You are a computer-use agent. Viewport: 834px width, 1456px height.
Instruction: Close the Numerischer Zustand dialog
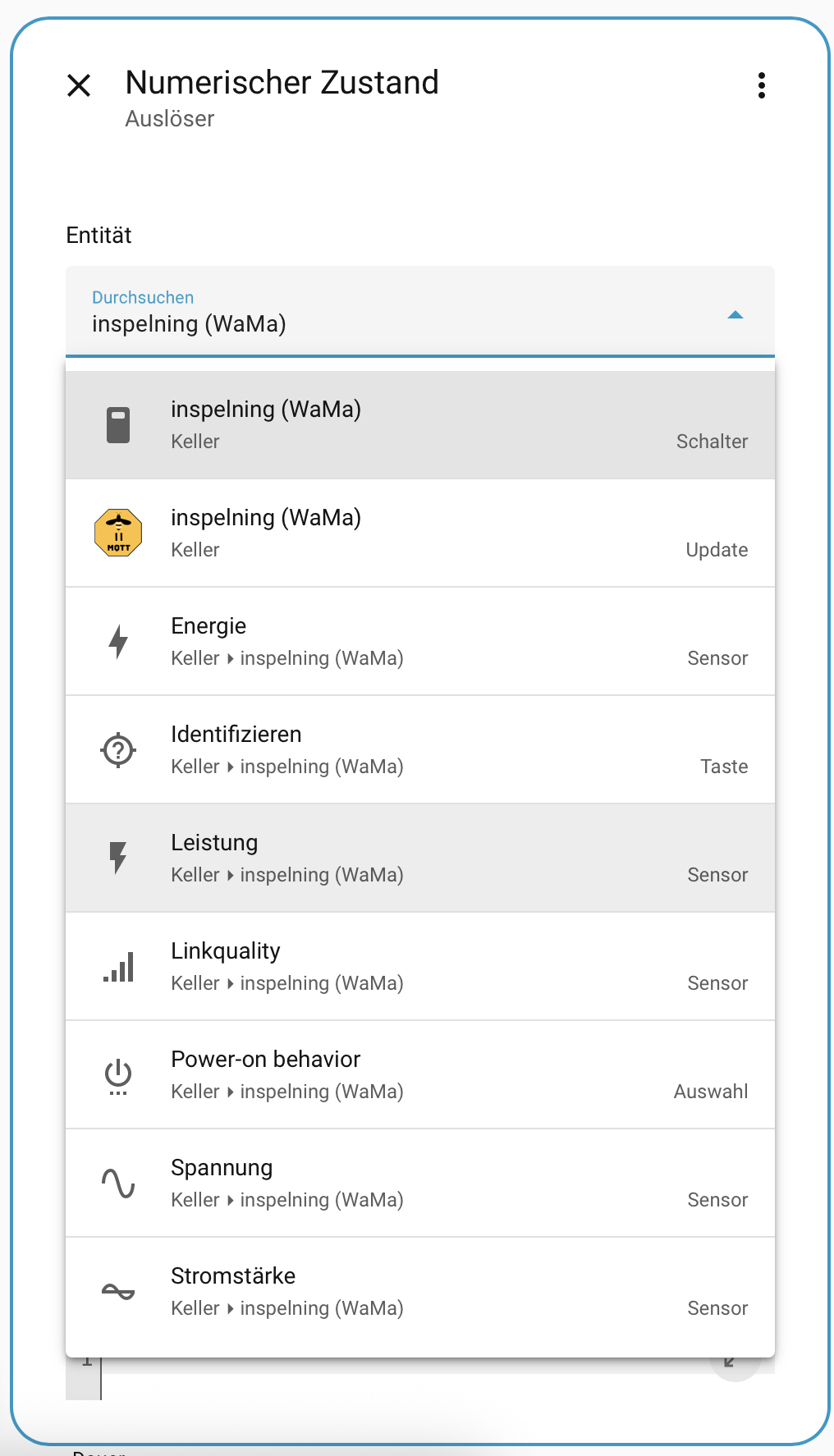pyautogui.click(x=79, y=85)
